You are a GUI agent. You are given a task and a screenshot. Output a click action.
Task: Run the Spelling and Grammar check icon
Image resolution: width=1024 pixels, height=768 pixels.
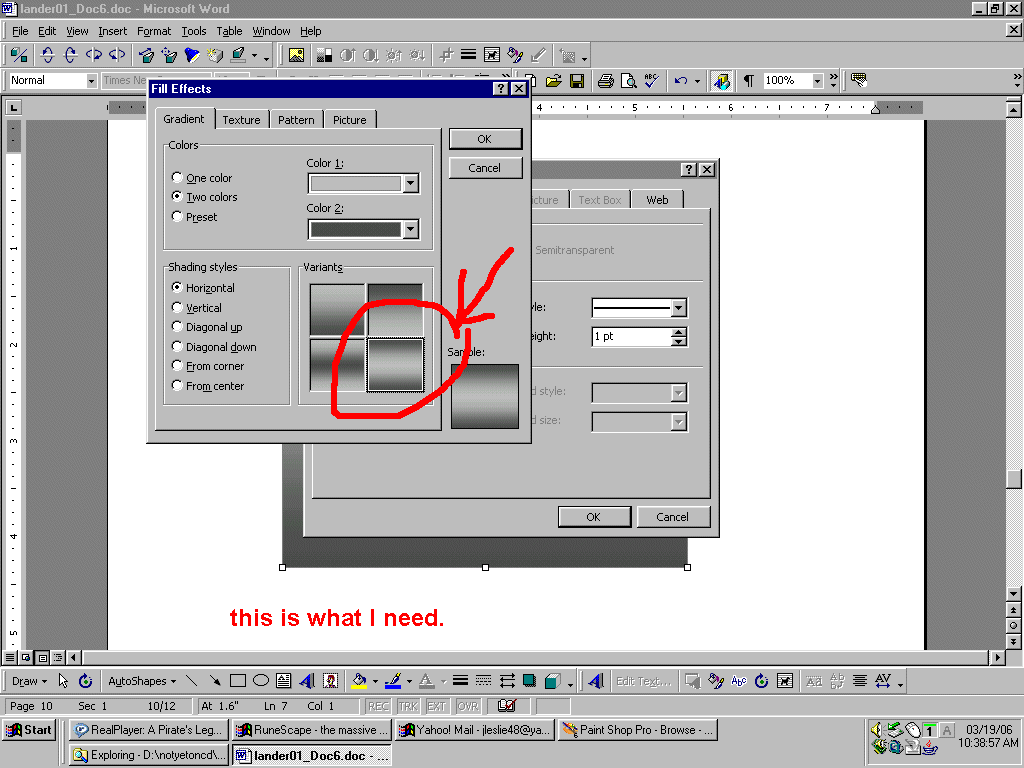coord(651,81)
